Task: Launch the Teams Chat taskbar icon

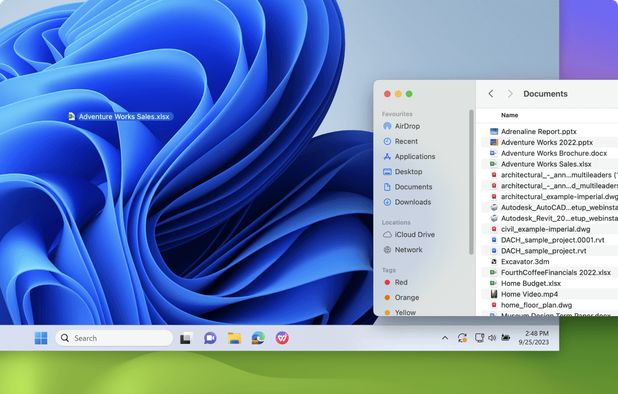Action: [x=210, y=338]
